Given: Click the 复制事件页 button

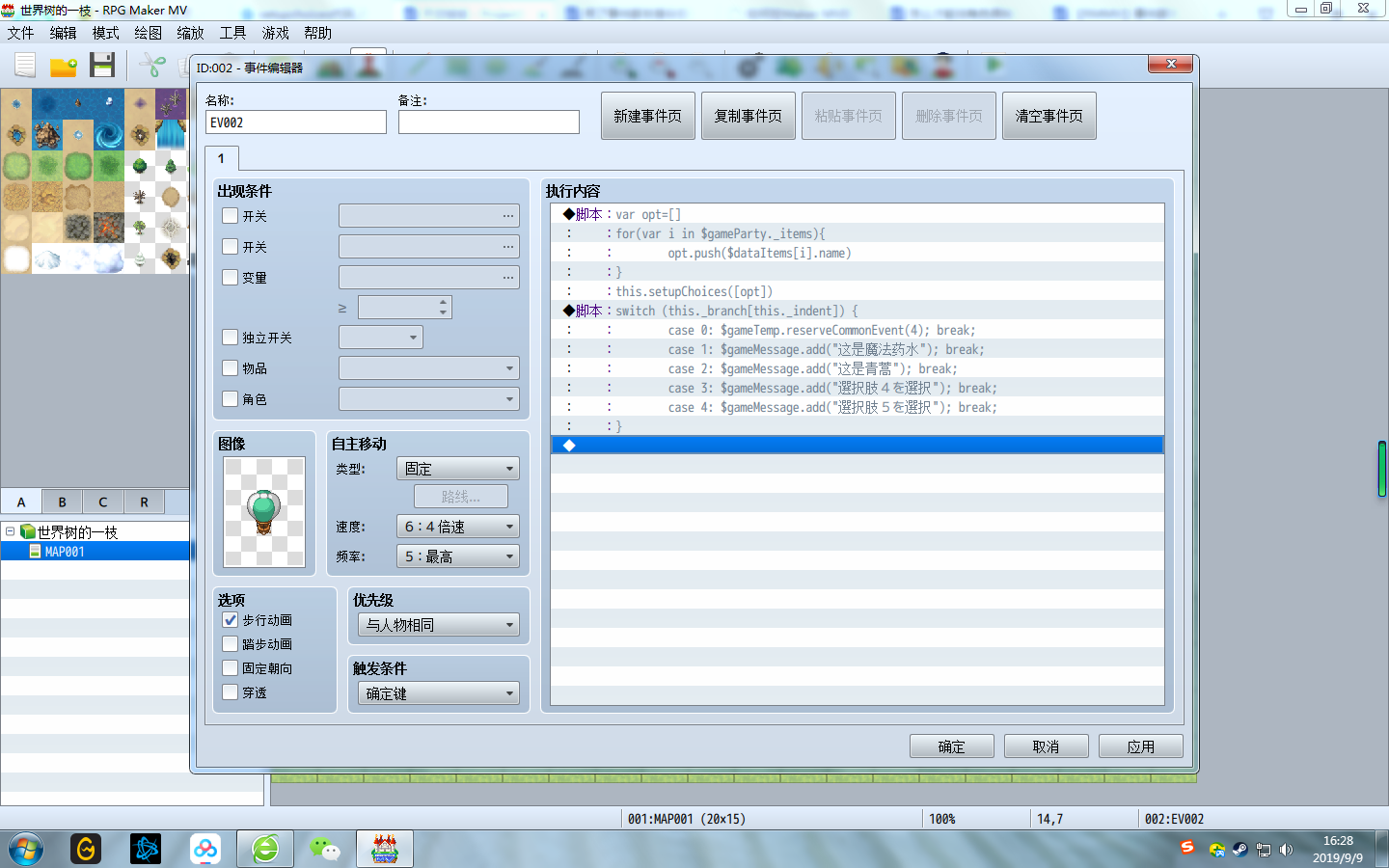Looking at the screenshot, I should (749, 116).
